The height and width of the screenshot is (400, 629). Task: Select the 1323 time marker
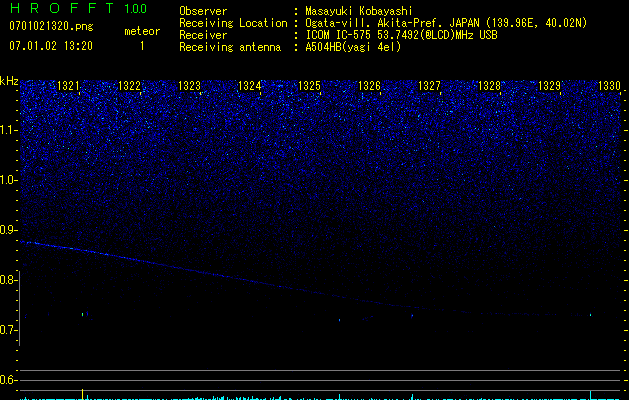pos(190,87)
